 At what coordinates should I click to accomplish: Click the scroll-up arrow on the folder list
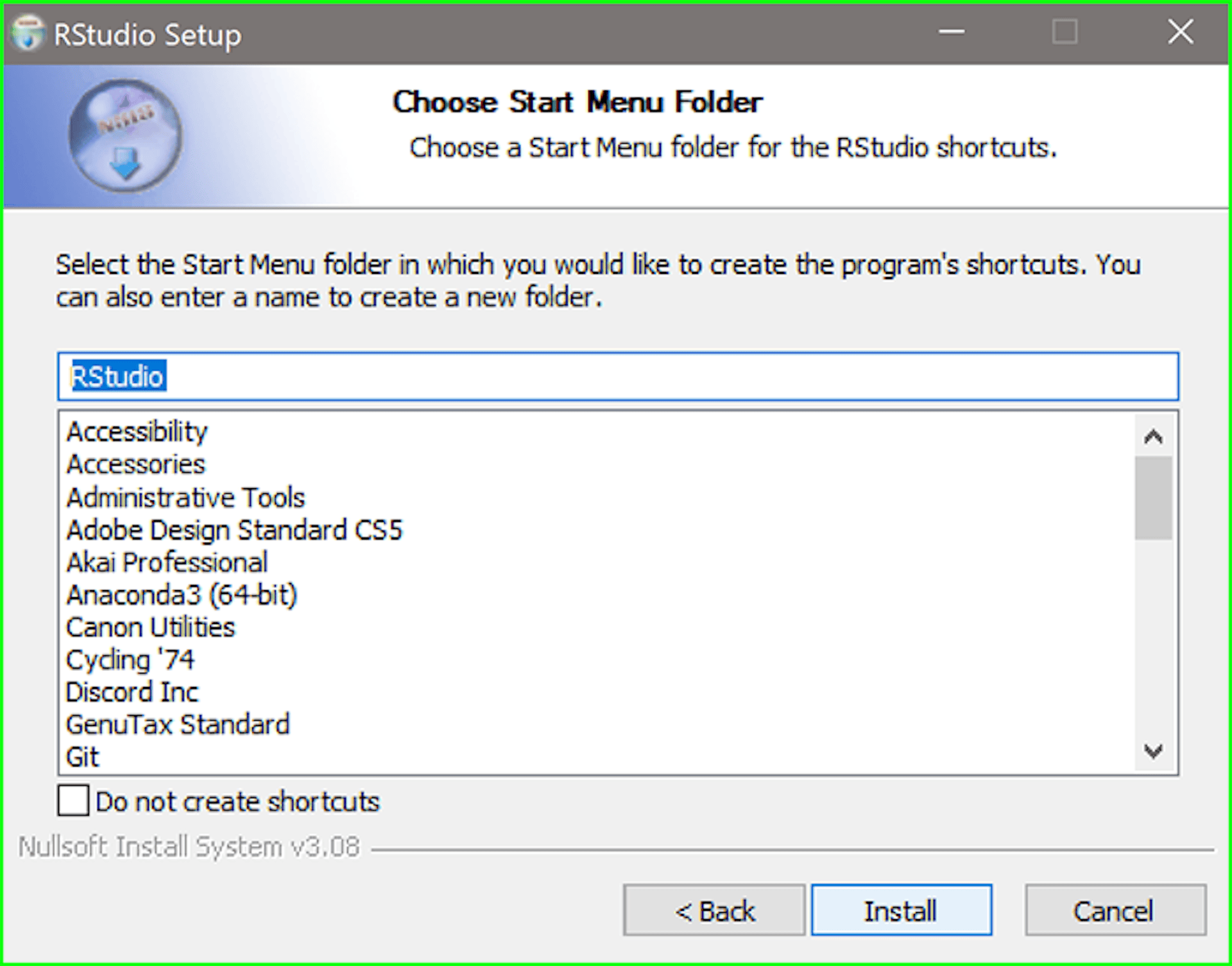click(x=1153, y=435)
